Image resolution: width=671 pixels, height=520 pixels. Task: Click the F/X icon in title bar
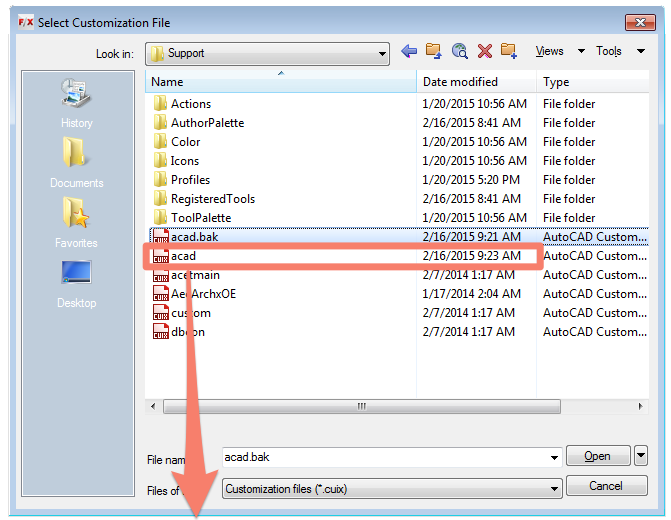(x=26, y=21)
